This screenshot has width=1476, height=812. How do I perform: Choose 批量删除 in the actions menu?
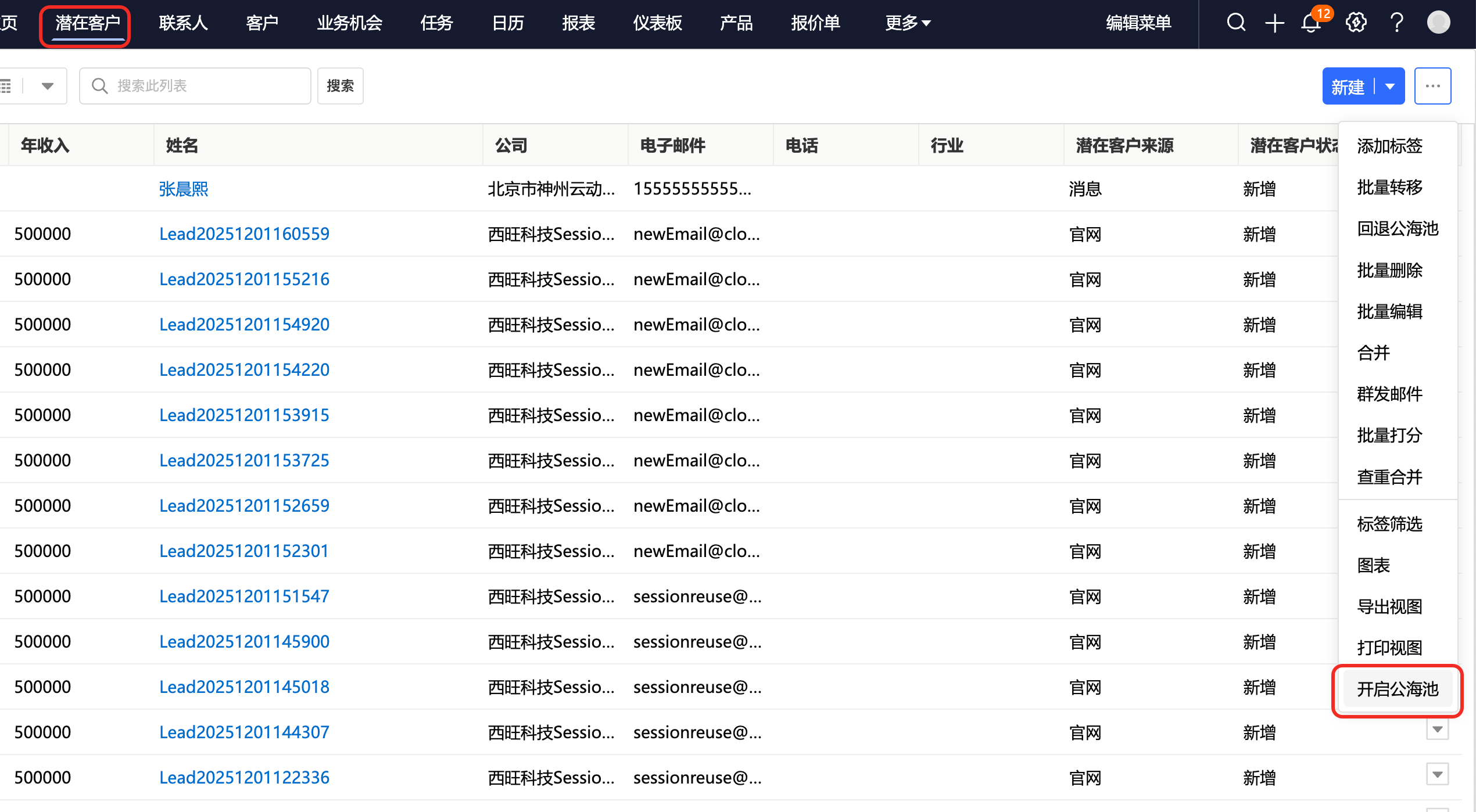click(1389, 270)
